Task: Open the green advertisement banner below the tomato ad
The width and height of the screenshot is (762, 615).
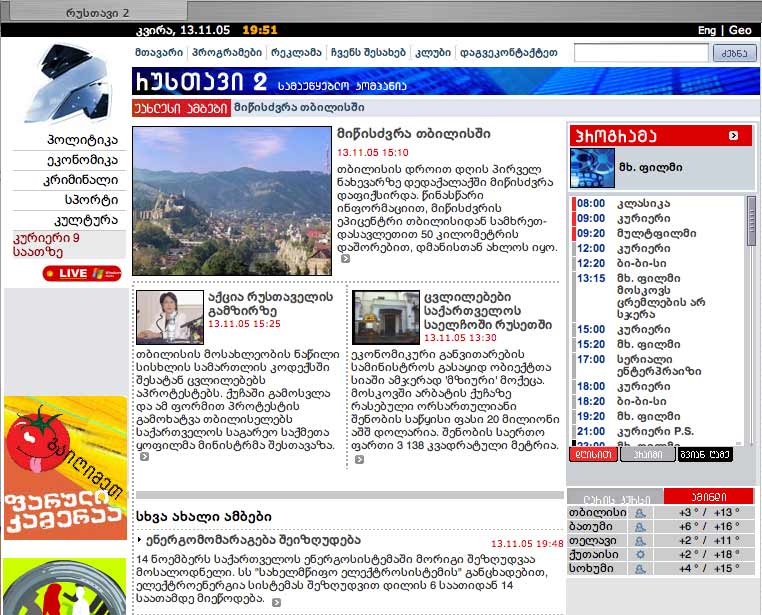Action: coord(65,586)
